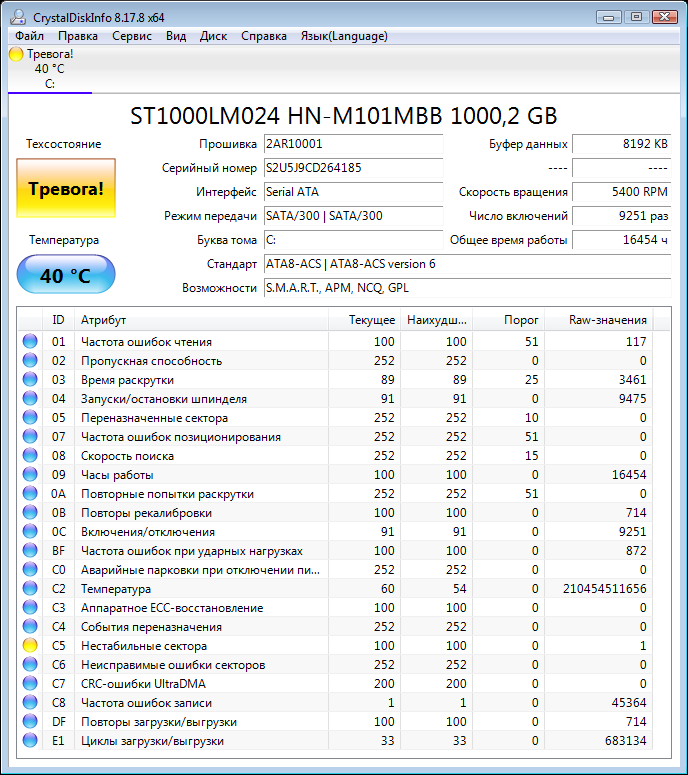Click the status icon for Часы работы
Viewport: 688px width, 775px height.
point(30,474)
